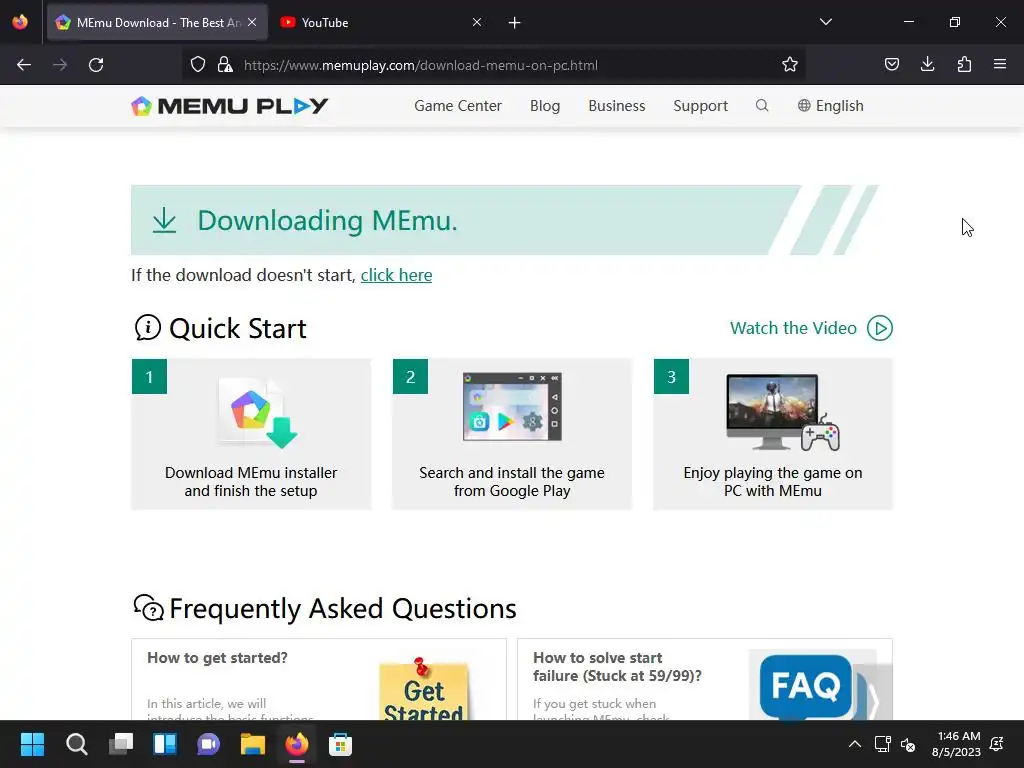The width and height of the screenshot is (1024, 768).
Task: Click the site search magnifier icon
Action: pos(761,105)
